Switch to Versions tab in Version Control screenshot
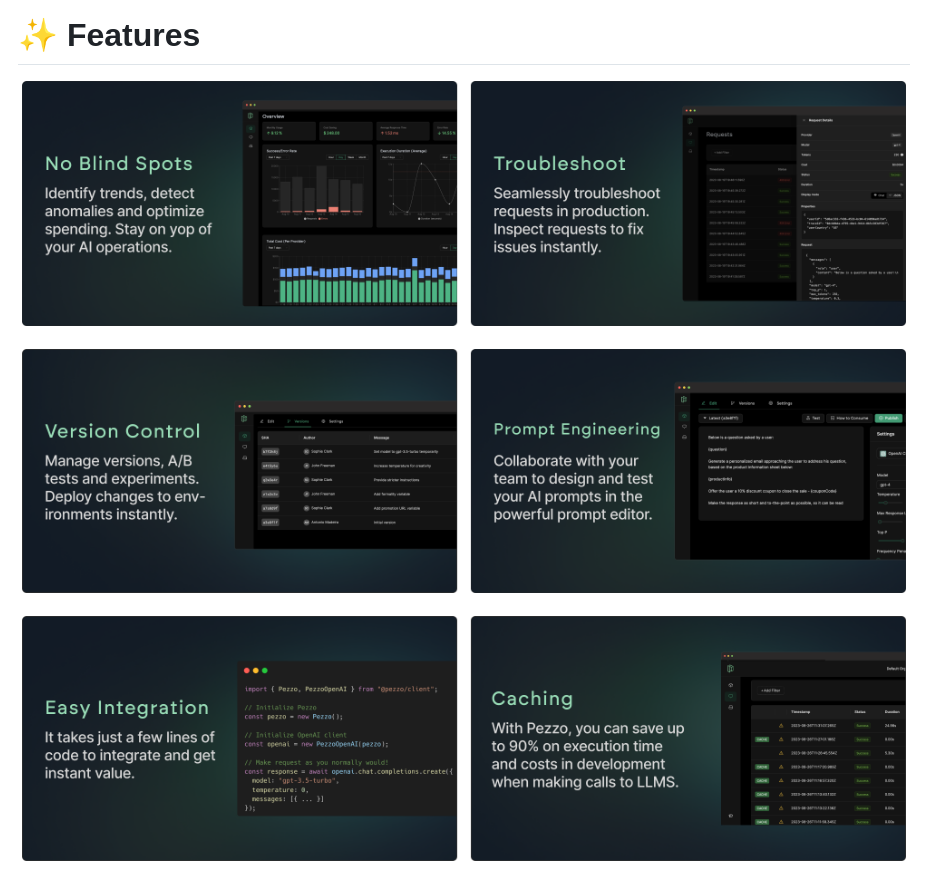The width and height of the screenshot is (928, 880). (298, 421)
